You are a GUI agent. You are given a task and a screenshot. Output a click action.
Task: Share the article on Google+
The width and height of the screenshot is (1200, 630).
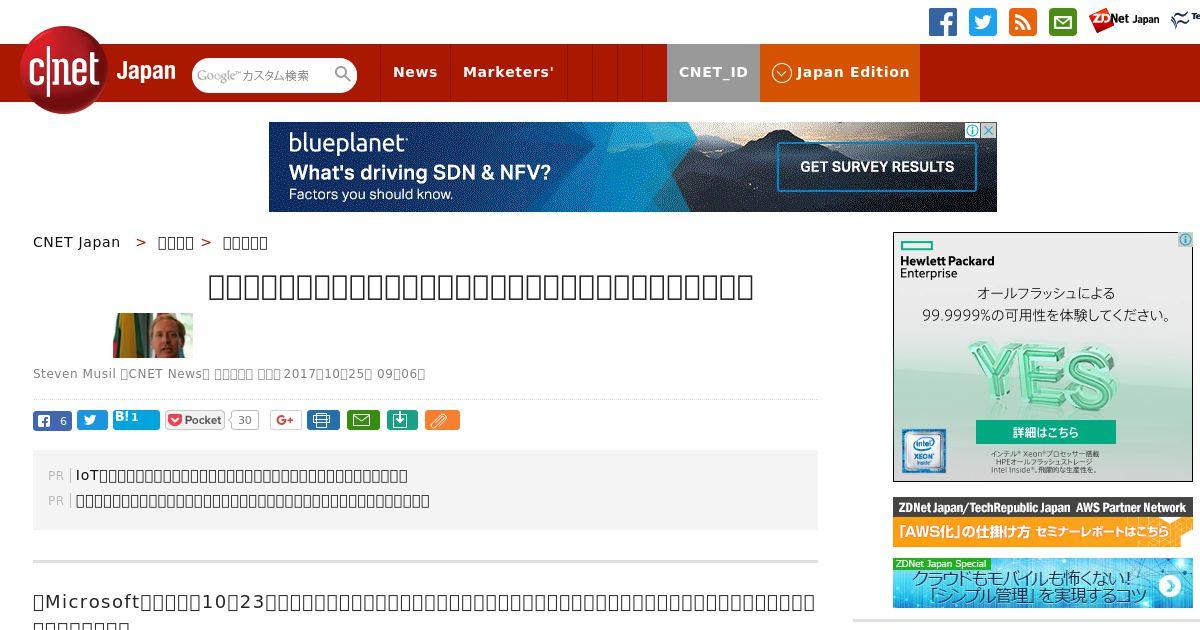tap(286, 420)
